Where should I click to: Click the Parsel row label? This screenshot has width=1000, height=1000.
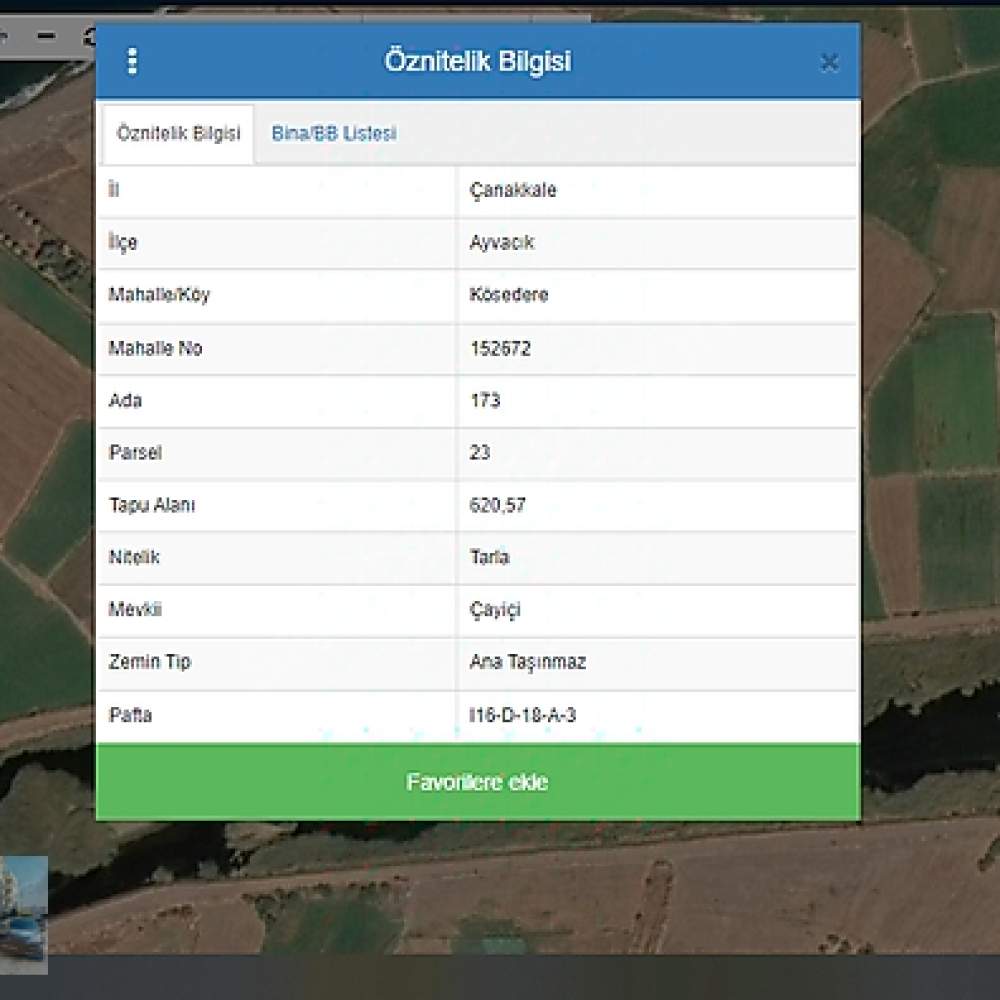pyautogui.click(x=135, y=453)
